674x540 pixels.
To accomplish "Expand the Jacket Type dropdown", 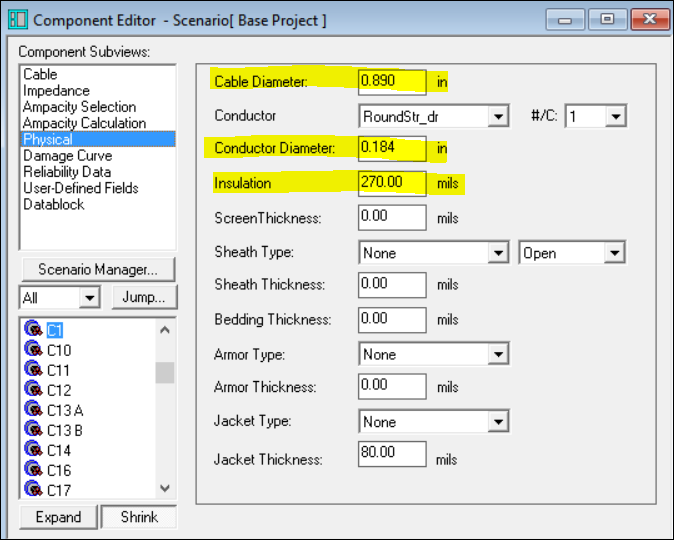I will point(498,422).
